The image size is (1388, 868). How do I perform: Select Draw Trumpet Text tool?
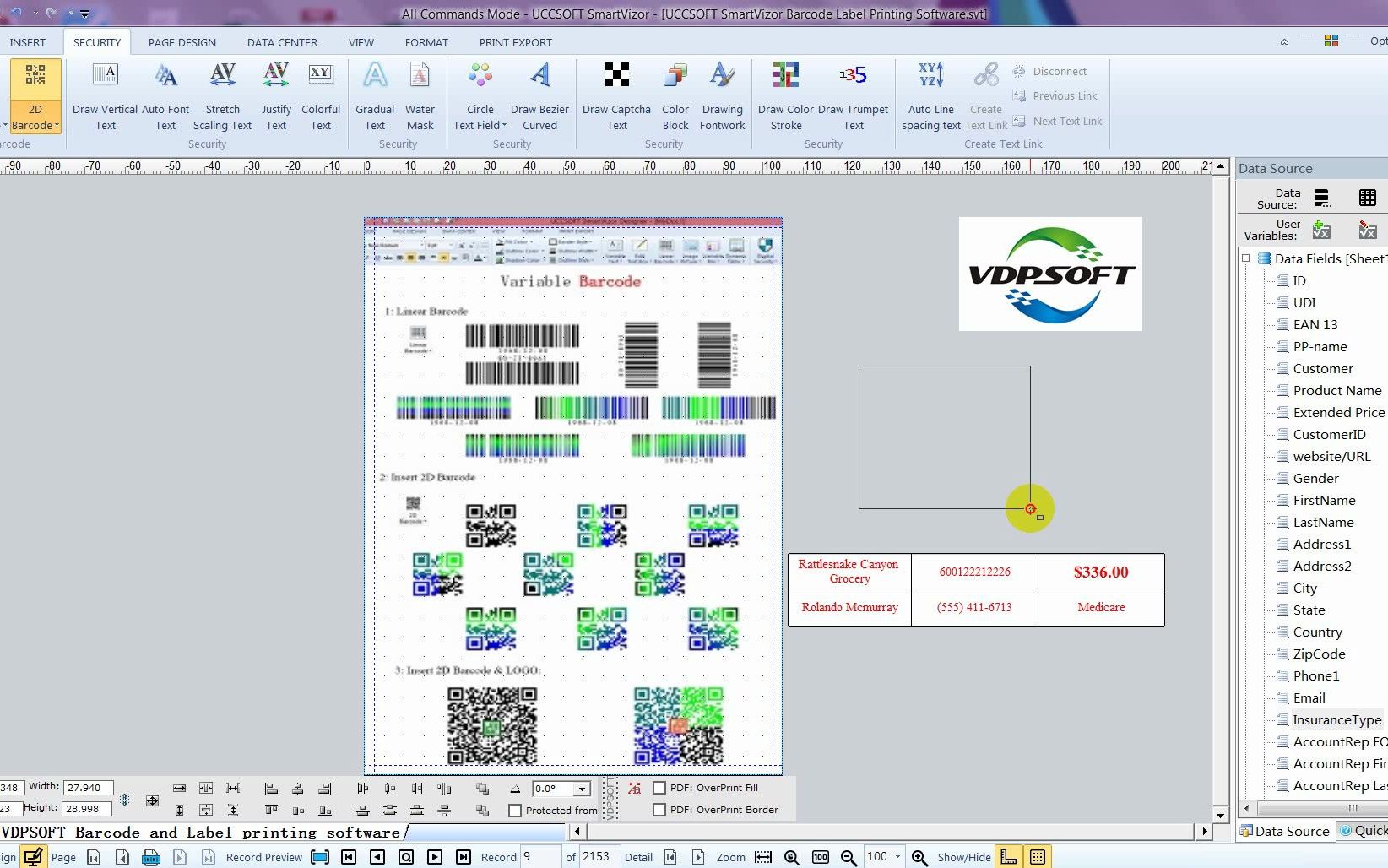[x=854, y=97]
